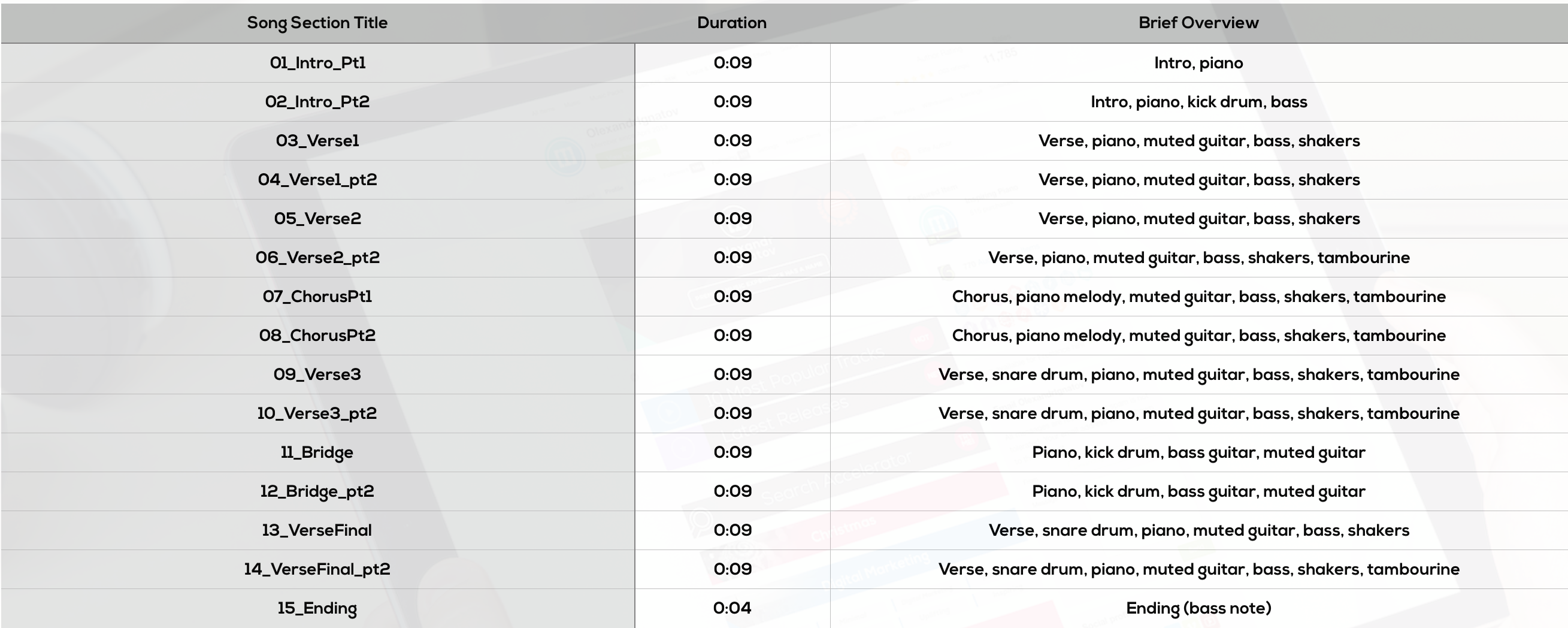Viewport: 1568px width, 628px height.
Task: Select the "06_Verse2_pt2" title cell
Action: pyautogui.click(x=317, y=258)
